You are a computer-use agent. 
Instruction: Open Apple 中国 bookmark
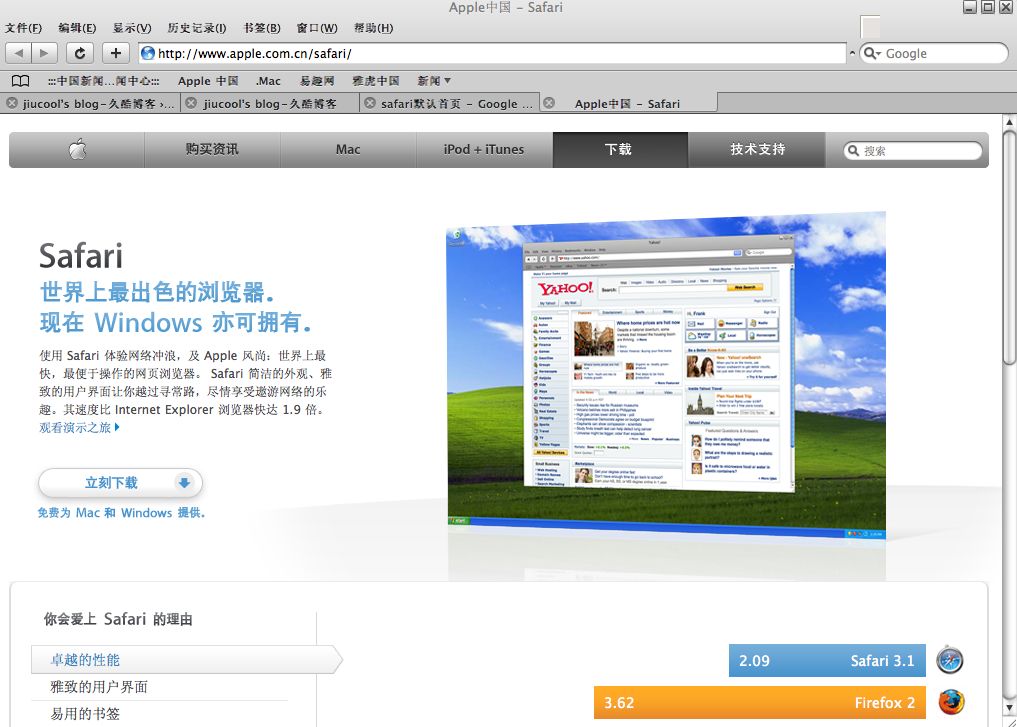coord(208,81)
